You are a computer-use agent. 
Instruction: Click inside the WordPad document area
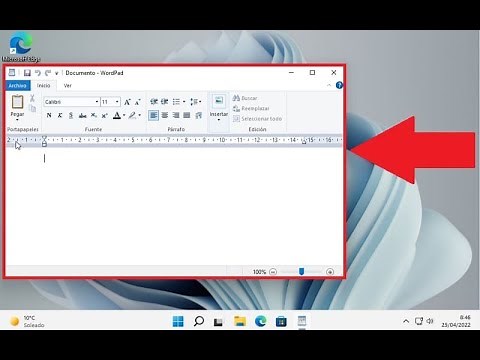coord(174,207)
